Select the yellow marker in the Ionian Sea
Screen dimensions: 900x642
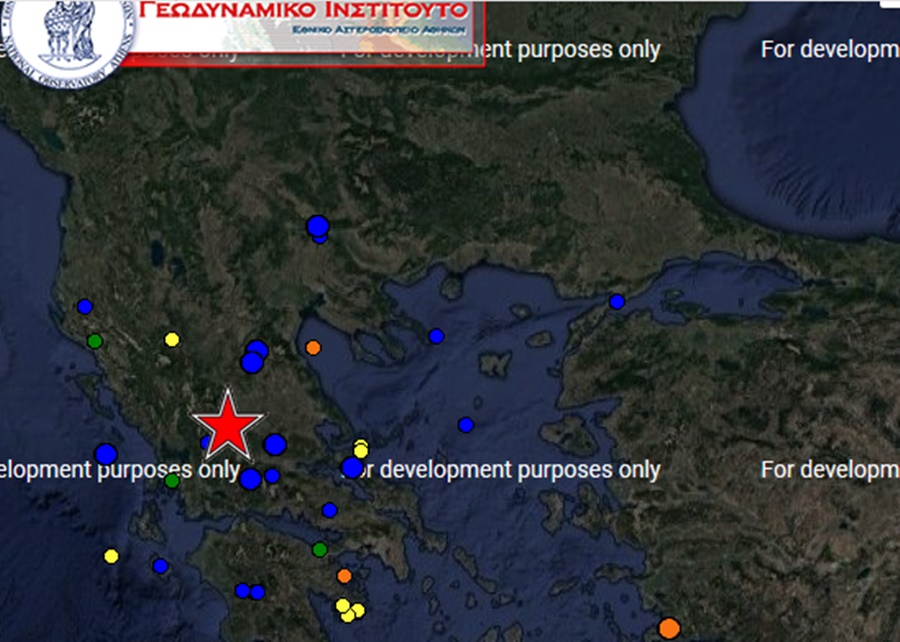click(x=111, y=556)
